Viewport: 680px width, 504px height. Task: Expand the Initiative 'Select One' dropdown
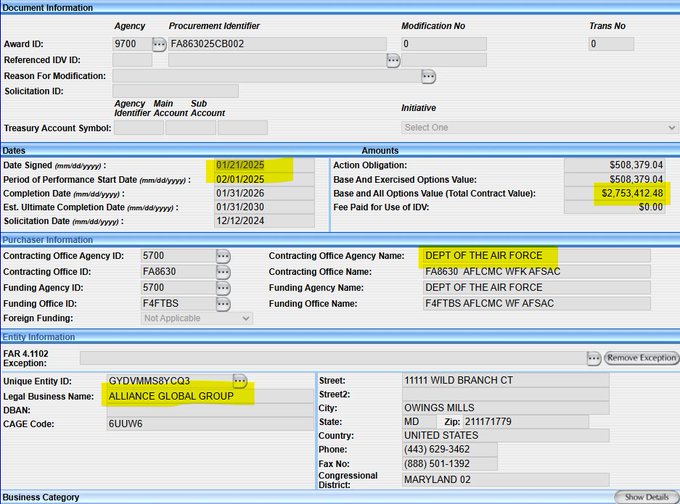pyautogui.click(x=540, y=128)
